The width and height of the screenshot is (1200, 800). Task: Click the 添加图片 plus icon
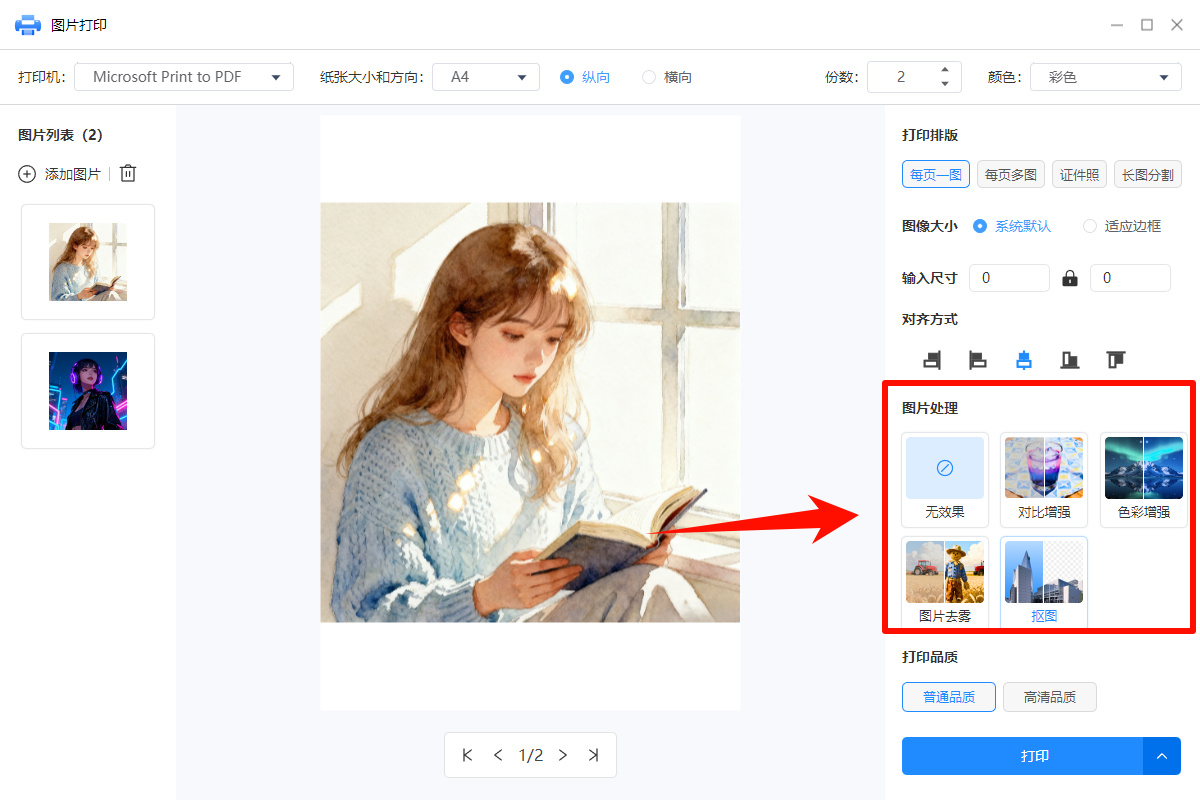pyautogui.click(x=27, y=173)
